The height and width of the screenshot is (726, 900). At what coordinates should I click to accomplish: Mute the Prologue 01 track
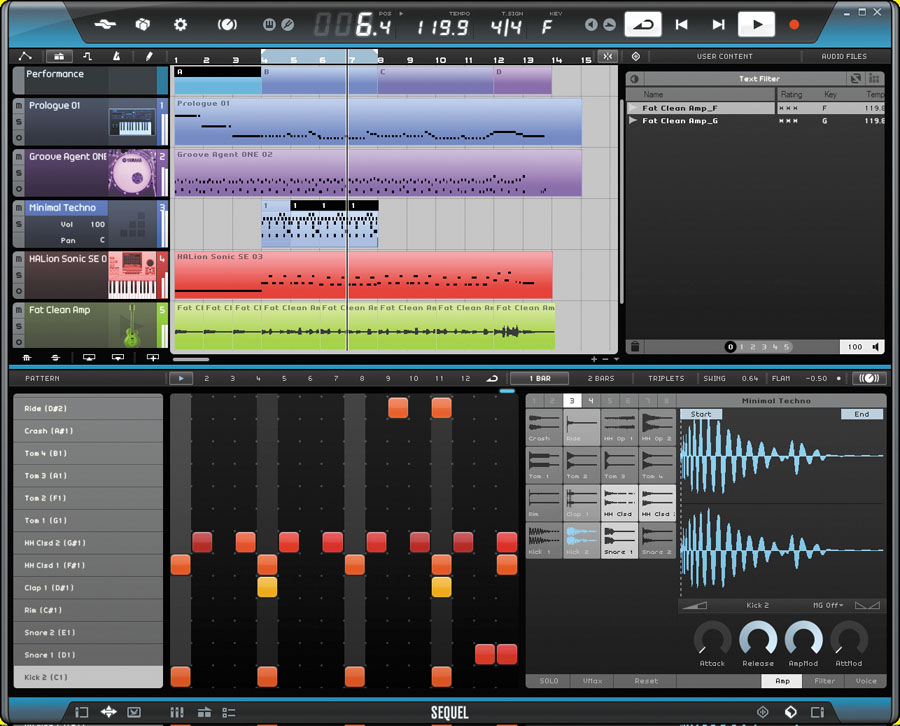[x=19, y=106]
